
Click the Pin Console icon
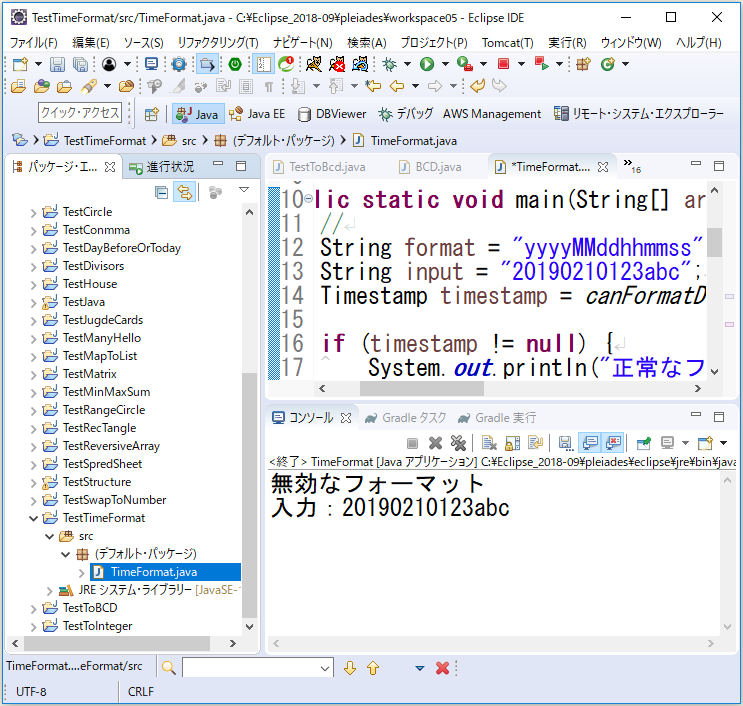click(643, 443)
